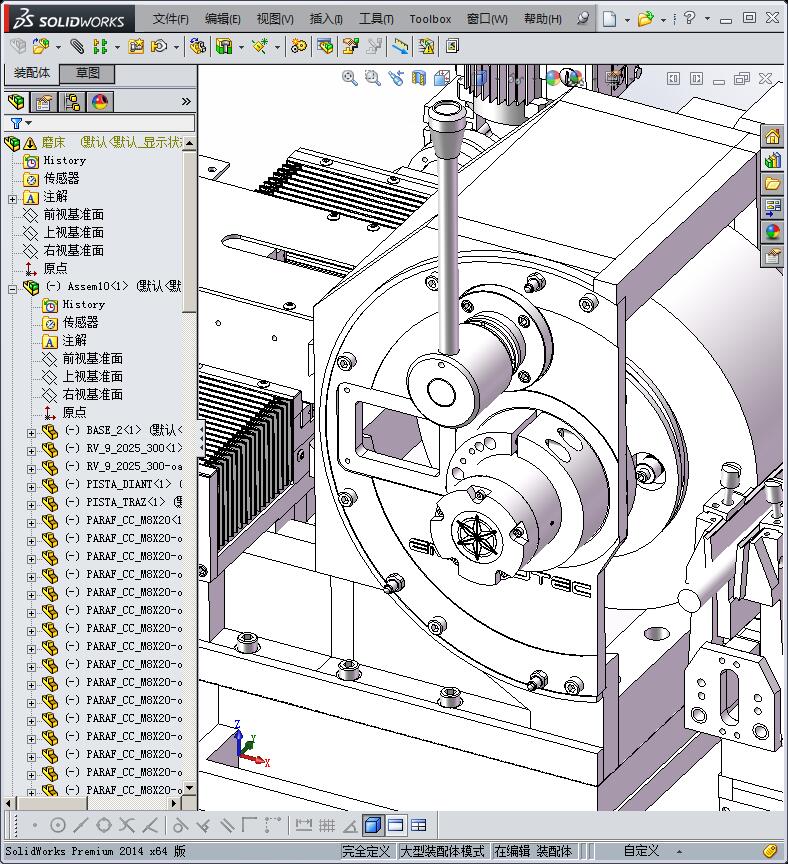This screenshot has width=788, height=864.
Task: Expand the PARAF_CC_M8X20<1> component node
Action: (31, 523)
